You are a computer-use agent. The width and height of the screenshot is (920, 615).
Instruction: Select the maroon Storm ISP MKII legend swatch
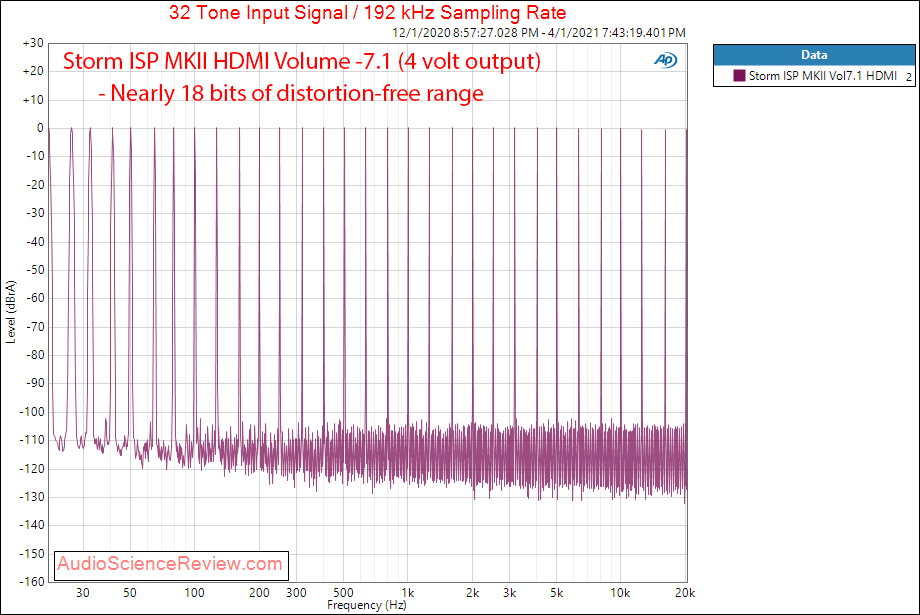pyautogui.click(x=739, y=76)
